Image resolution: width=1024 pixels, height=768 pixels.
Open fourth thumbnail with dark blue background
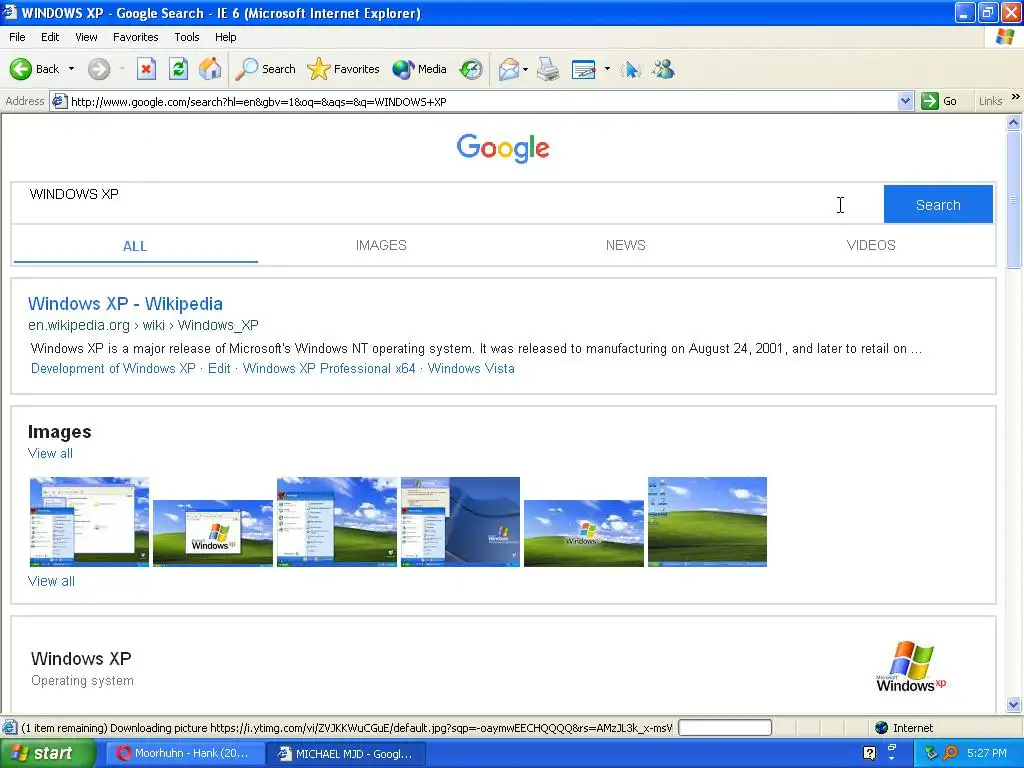tap(460, 522)
